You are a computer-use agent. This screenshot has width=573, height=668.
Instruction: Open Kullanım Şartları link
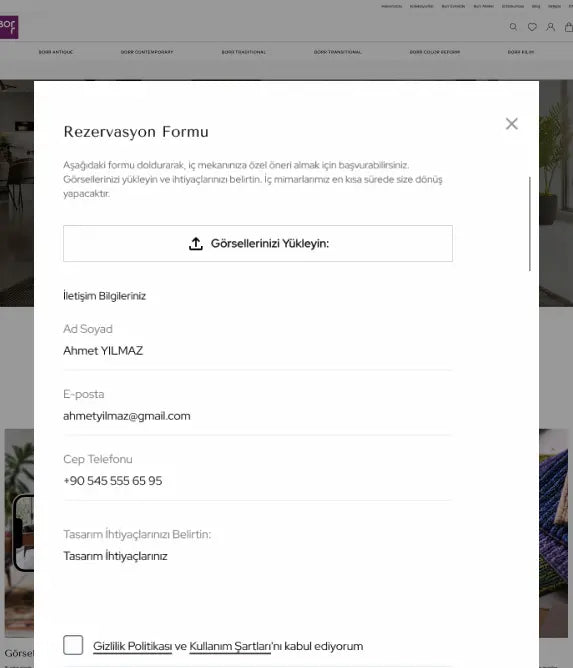click(230, 646)
